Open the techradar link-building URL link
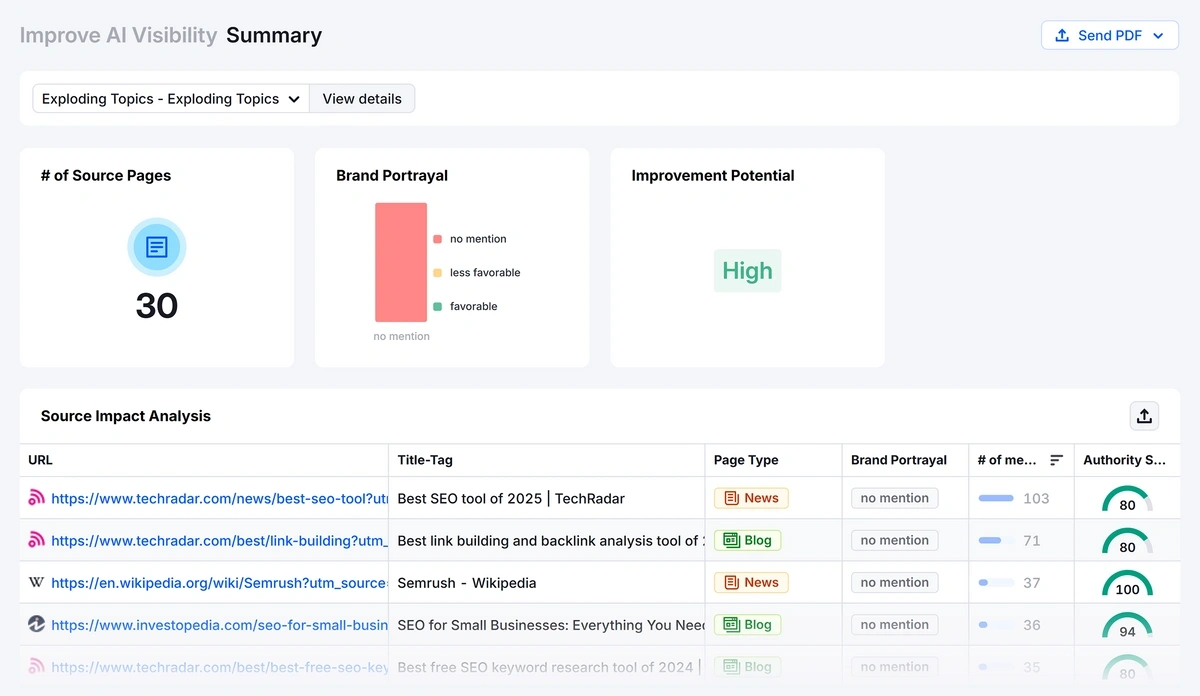Screen dimensions: 1200x696 pyautogui.click(x=219, y=540)
